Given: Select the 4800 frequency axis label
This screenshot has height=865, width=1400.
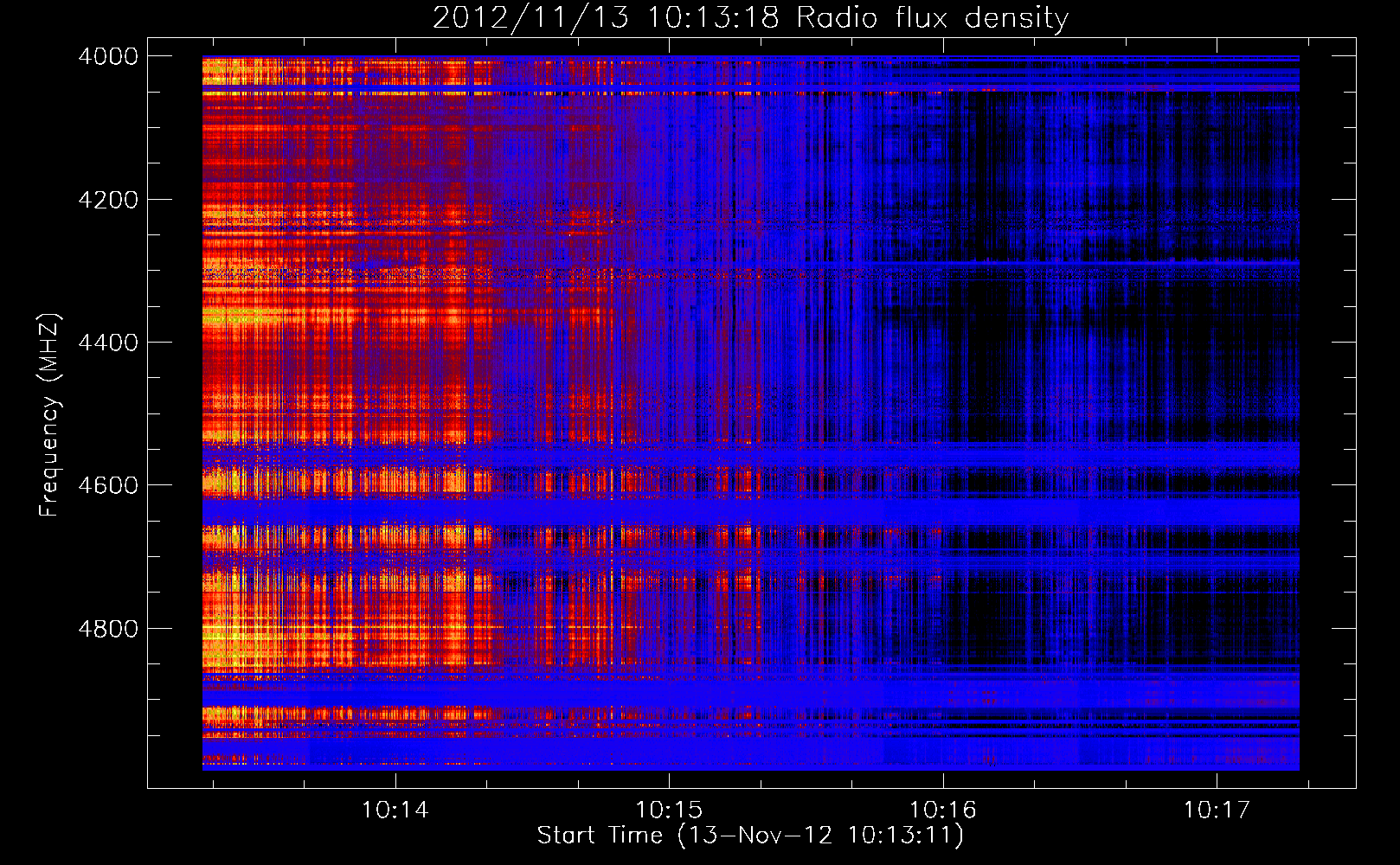Looking at the screenshot, I should click(x=108, y=629).
